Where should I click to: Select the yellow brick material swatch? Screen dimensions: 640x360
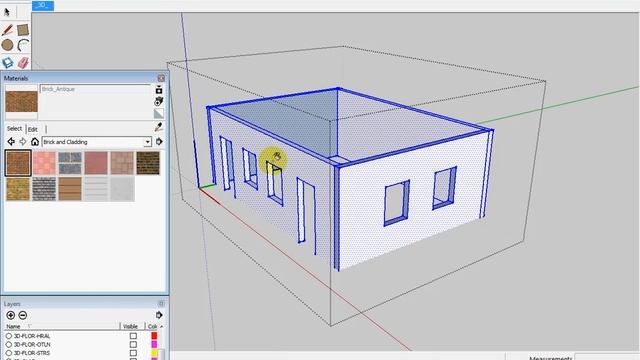point(18,189)
